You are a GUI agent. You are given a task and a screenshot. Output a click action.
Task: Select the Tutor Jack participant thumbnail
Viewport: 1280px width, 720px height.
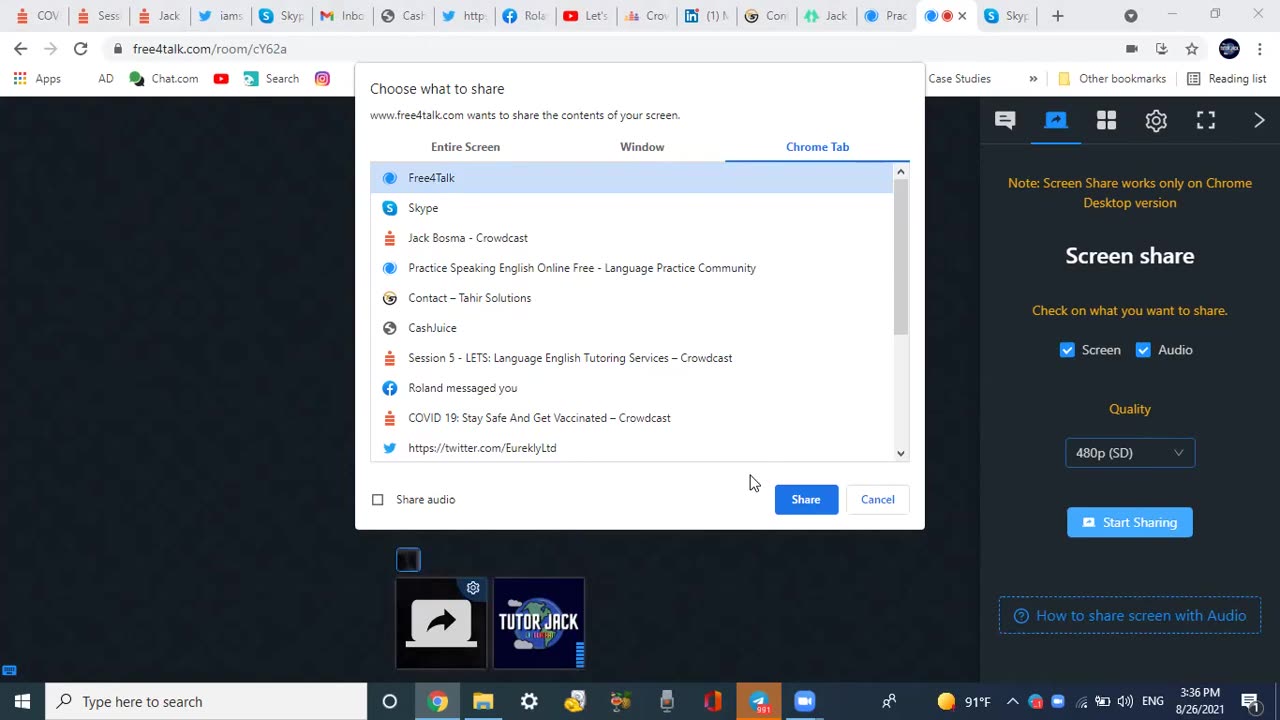pyautogui.click(x=539, y=623)
